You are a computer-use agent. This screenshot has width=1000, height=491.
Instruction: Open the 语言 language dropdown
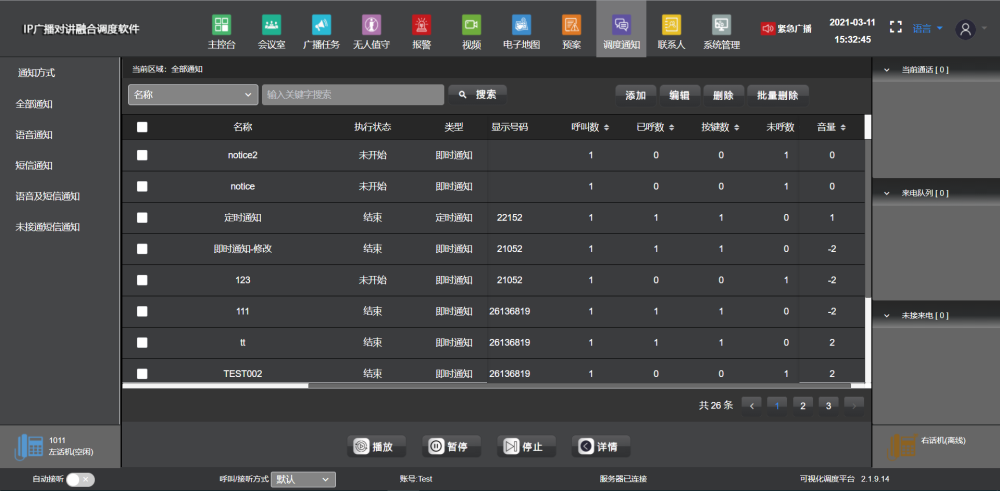tap(927, 28)
